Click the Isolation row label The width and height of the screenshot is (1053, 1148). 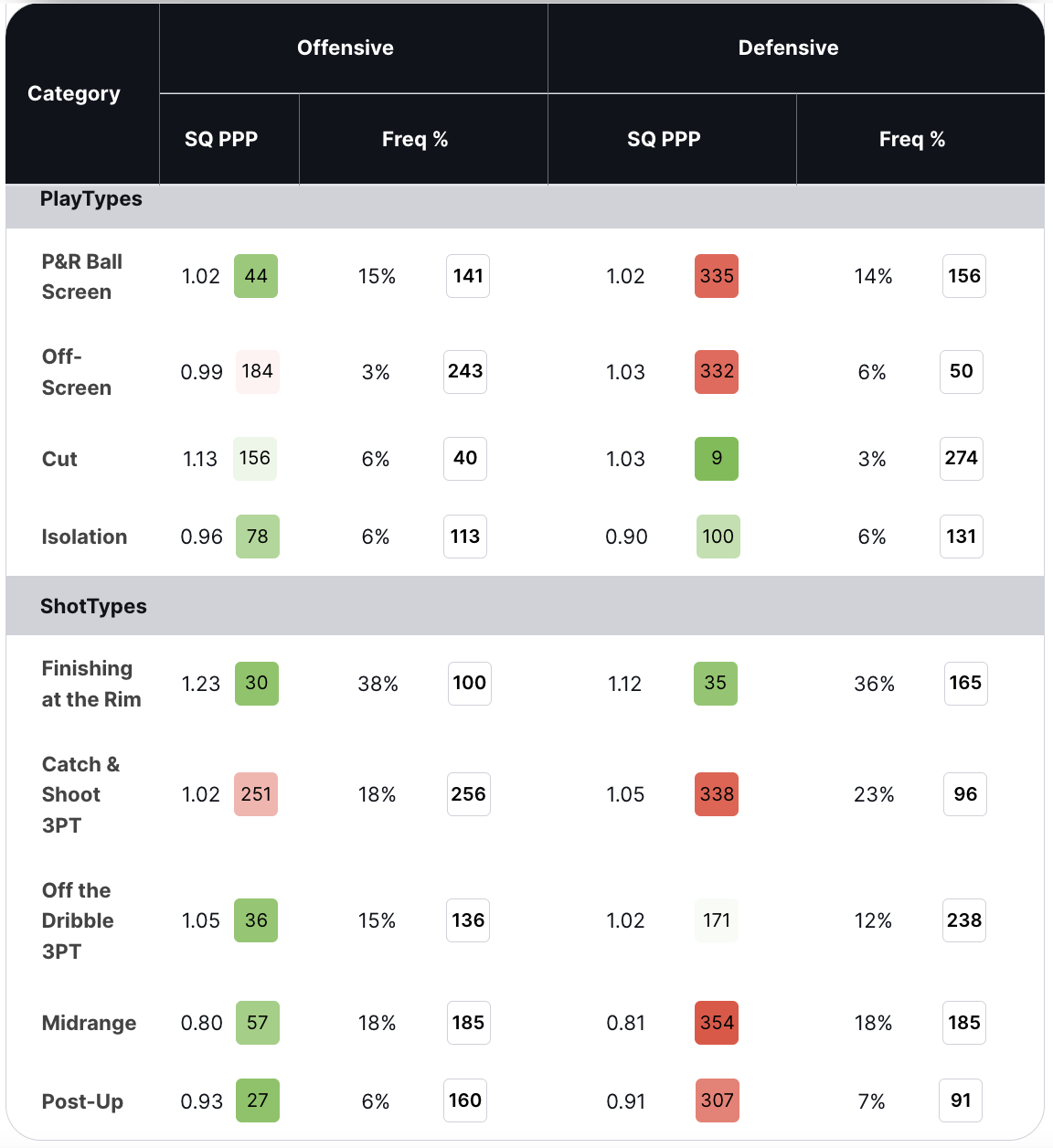(84, 537)
